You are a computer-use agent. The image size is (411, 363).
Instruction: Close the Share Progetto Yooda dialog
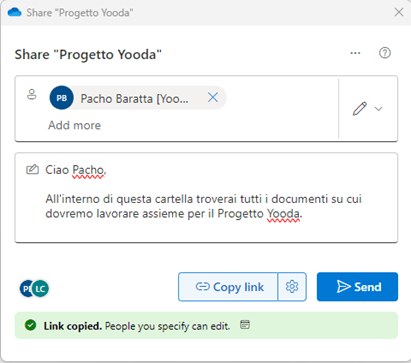click(x=399, y=12)
